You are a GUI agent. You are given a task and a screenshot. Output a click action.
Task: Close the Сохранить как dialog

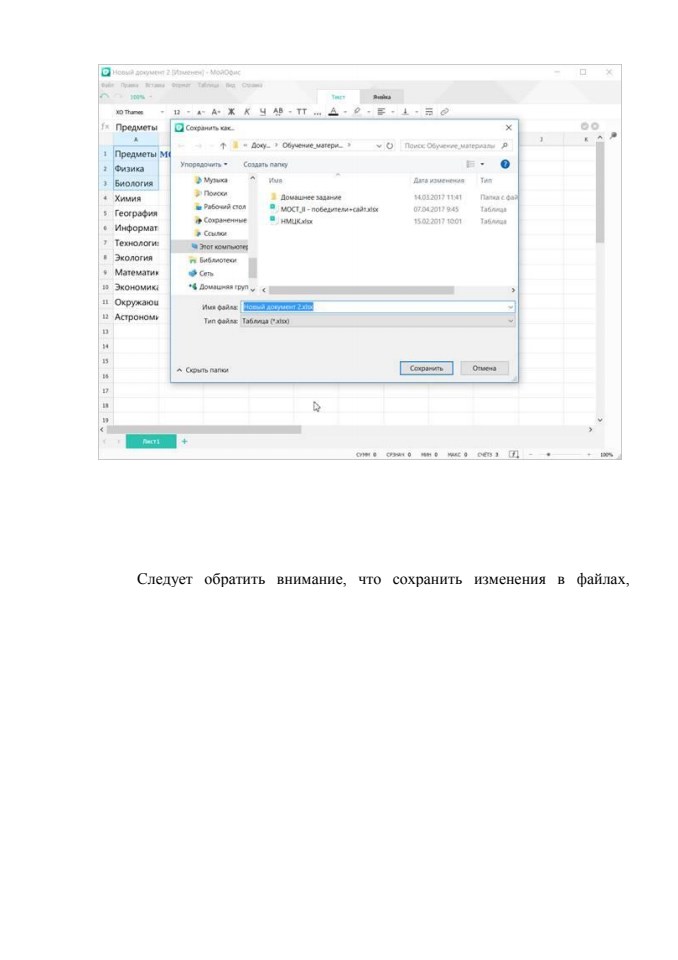coord(508,128)
